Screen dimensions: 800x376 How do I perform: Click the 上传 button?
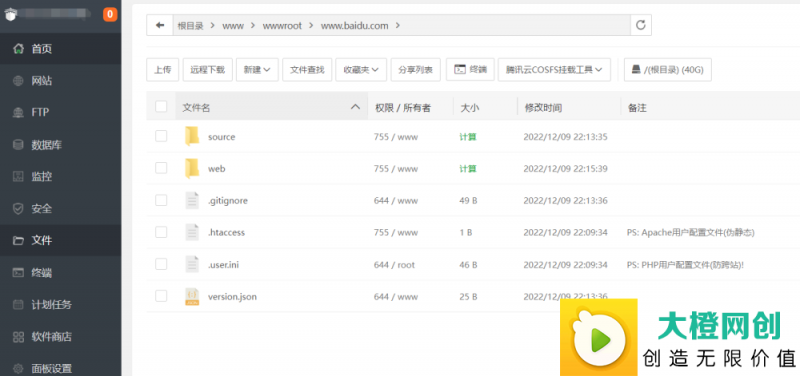(x=163, y=69)
